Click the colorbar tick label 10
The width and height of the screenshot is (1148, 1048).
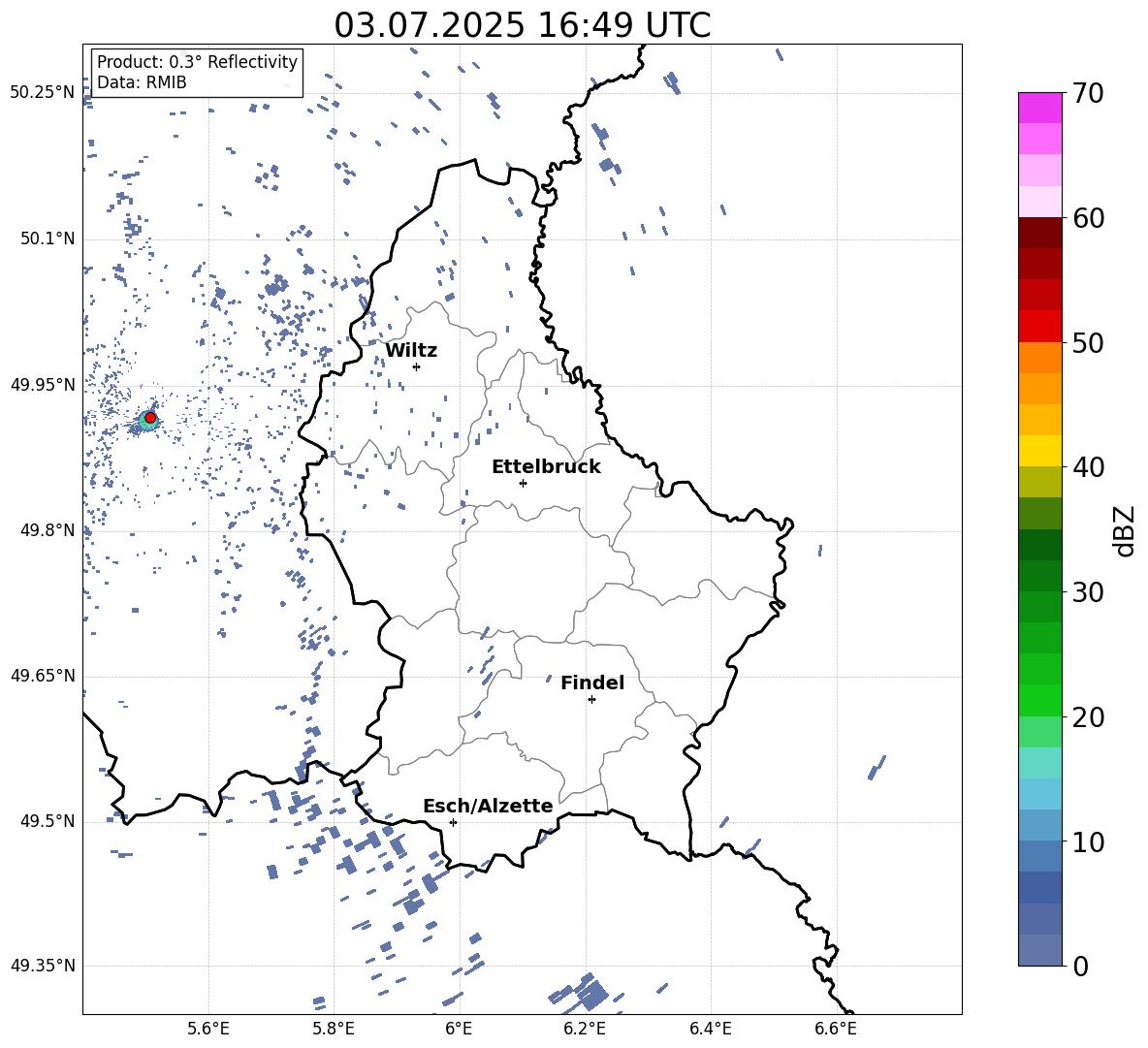pyautogui.click(x=1088, y=842)
